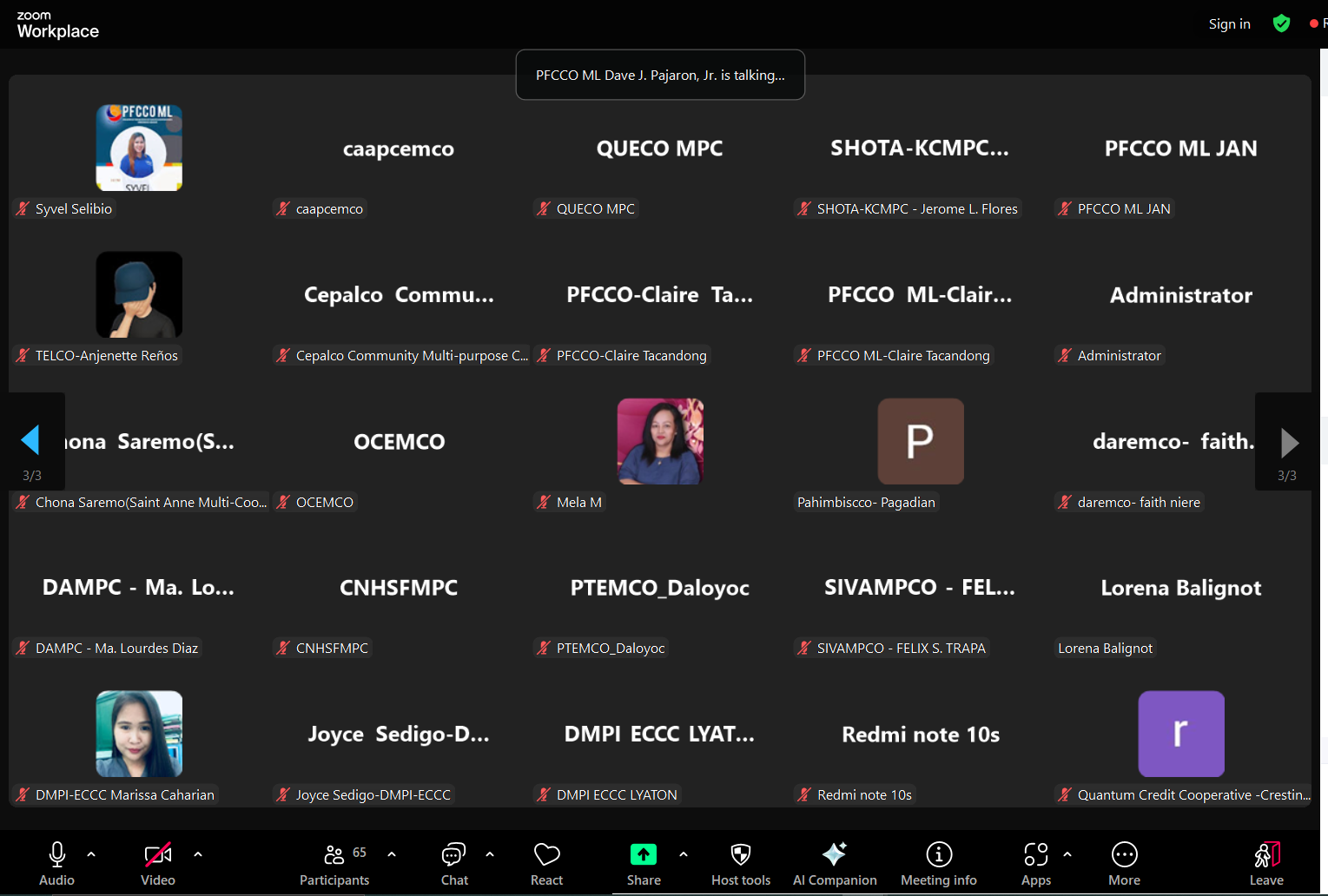Show Meeting info details
The height and width of the screenshot is (896, 1328).
(x=938, y=865)
